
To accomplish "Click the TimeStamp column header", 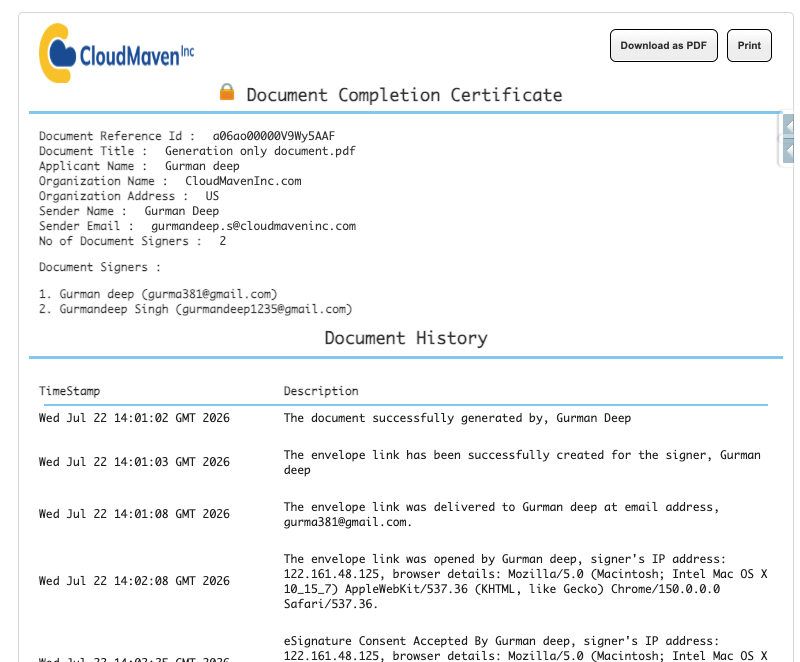I will (x=69, y=391).
